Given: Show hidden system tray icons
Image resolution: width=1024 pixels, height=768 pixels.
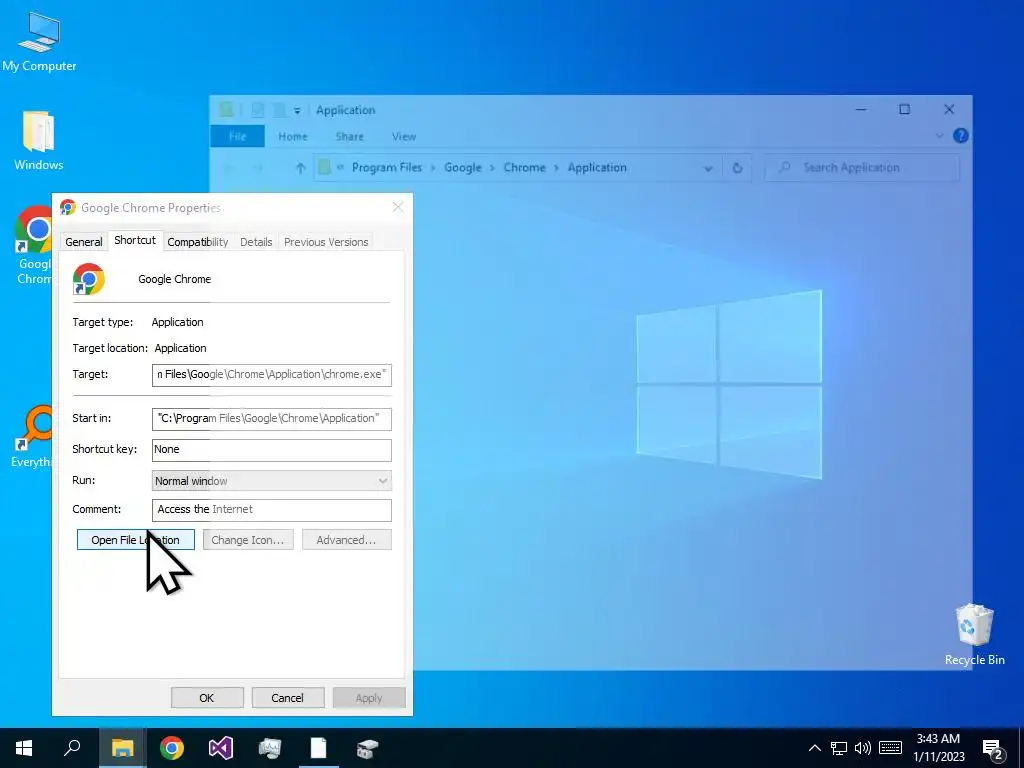Looking at the screenshot, I should click(814, 748).
